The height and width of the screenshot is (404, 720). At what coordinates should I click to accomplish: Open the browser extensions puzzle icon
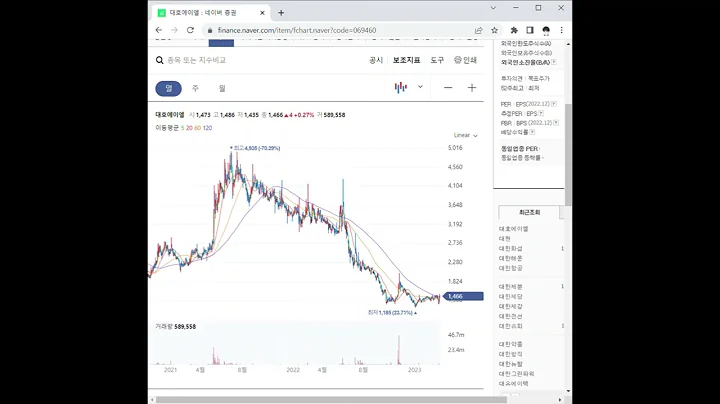point(514,30)
